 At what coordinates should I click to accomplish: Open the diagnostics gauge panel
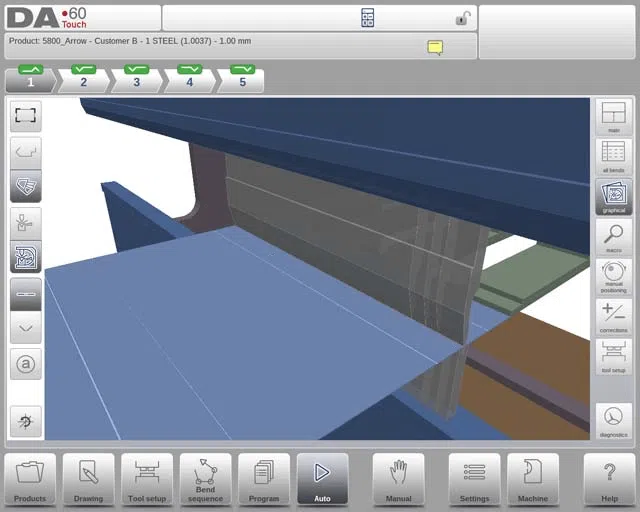coord(613,421)
